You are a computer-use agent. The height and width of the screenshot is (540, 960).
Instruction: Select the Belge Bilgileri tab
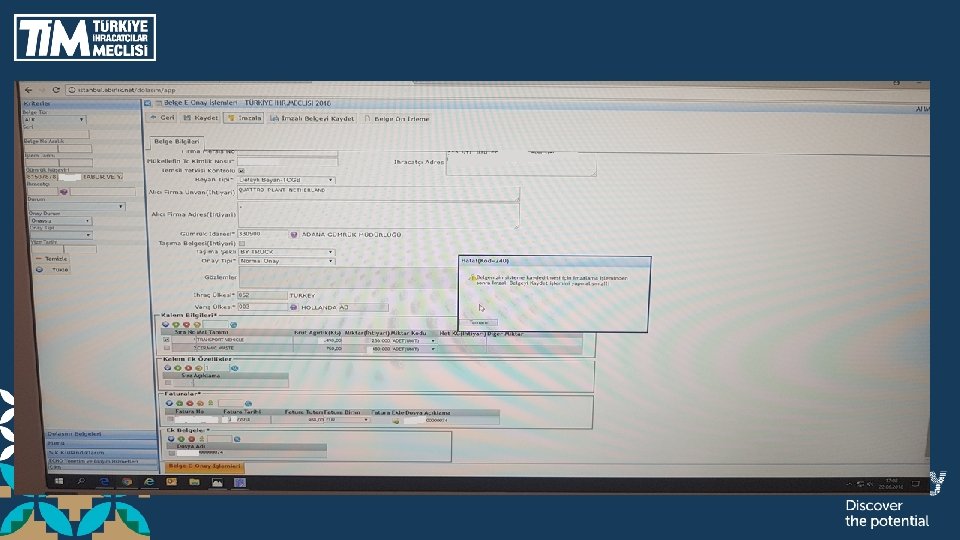pos(176,141)
